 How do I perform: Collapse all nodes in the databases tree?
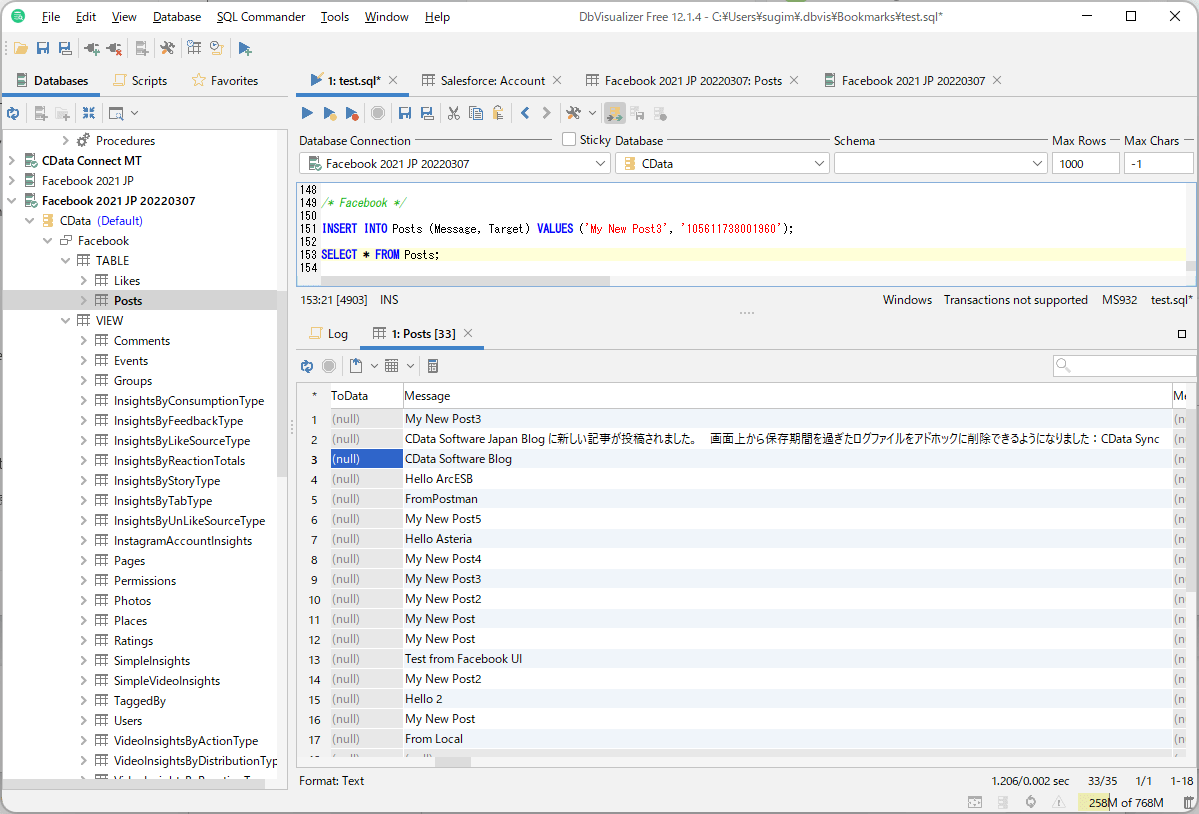[89, 113]
